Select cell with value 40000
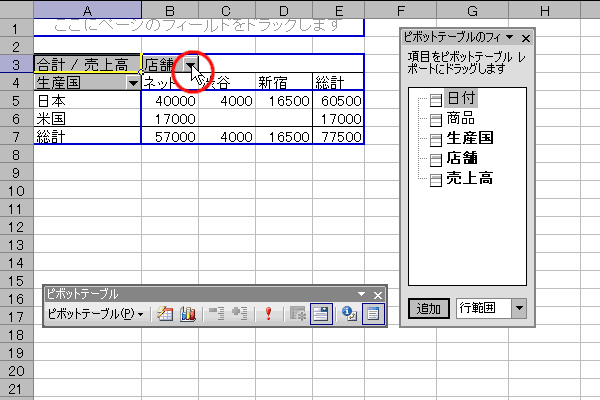 point(170,101)
